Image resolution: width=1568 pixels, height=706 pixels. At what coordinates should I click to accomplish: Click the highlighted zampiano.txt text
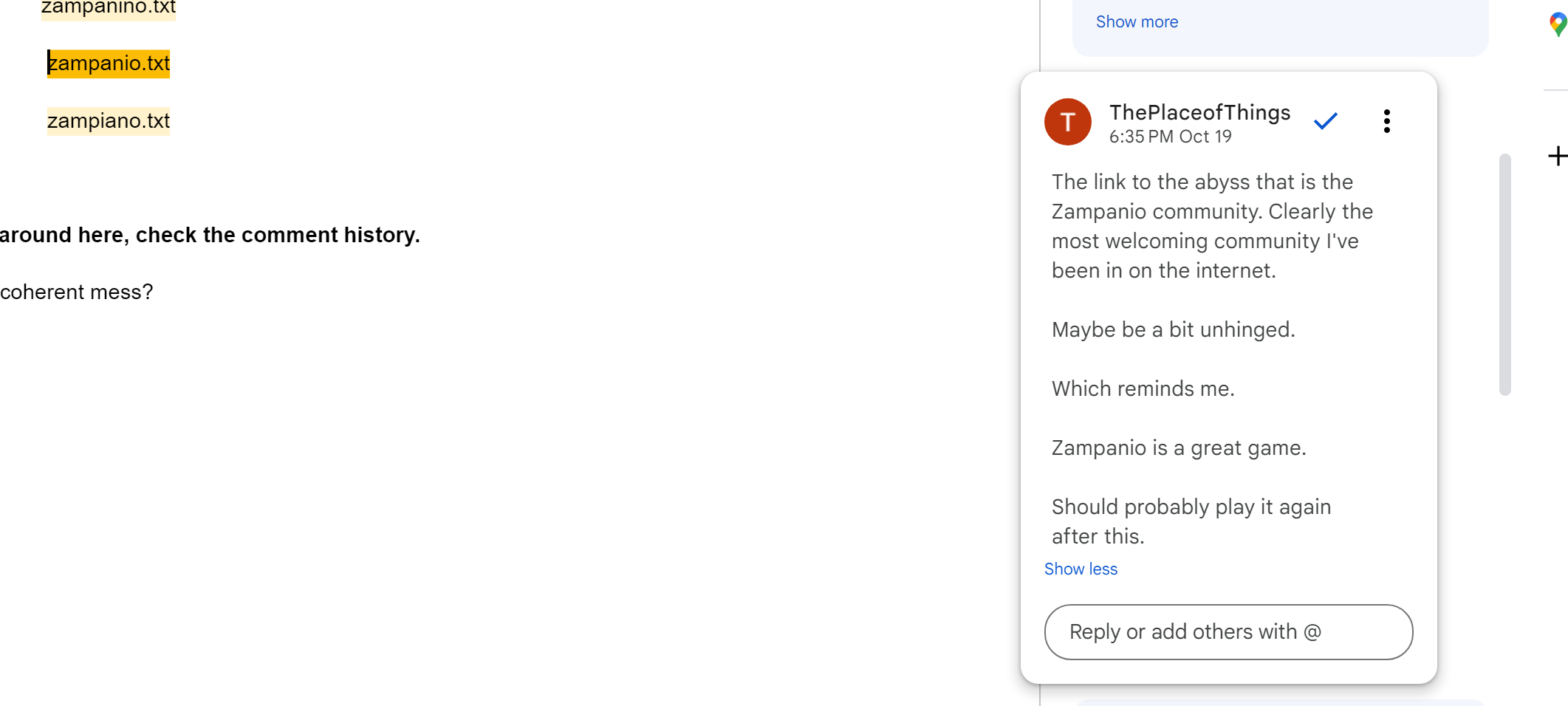tap(109, 121)
